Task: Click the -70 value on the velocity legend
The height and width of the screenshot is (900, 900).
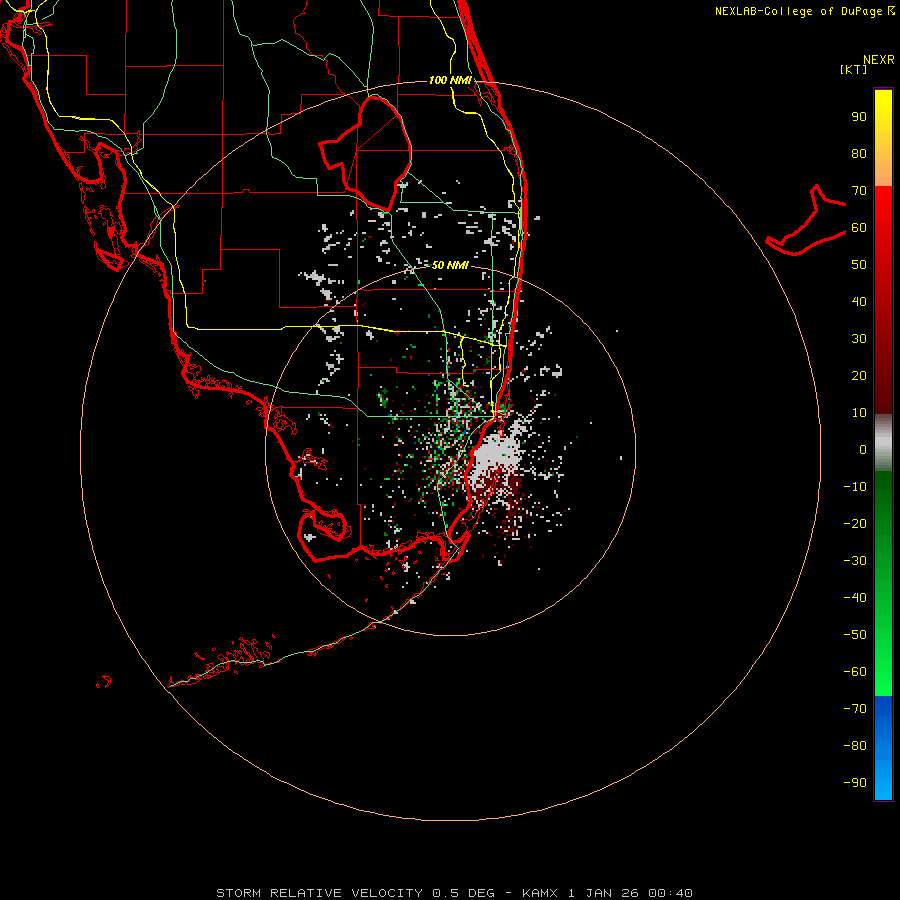Action: pyautogui.click(x=855, y=709)
